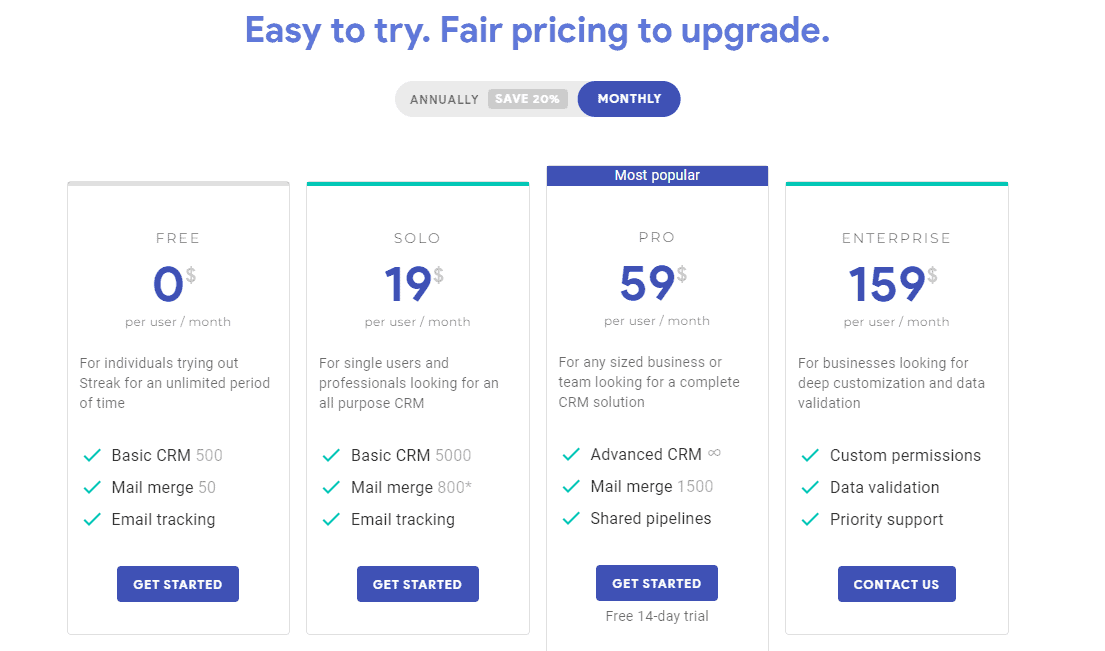Select the PRO plan heading
Viewport: 1105px width, 651px height.
pos(656,238)
